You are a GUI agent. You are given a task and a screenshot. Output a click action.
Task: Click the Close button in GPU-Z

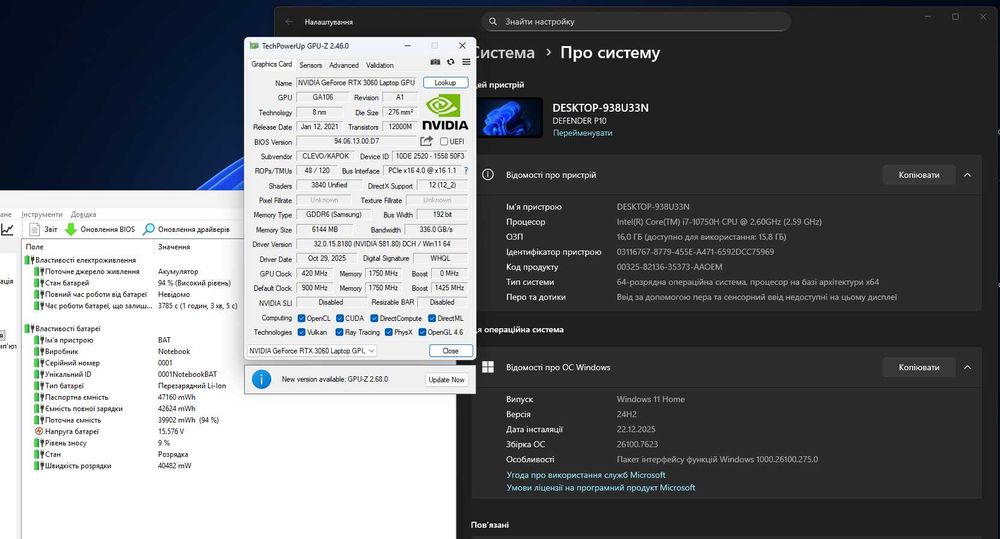pyautogui.click(x=450, y=351)
